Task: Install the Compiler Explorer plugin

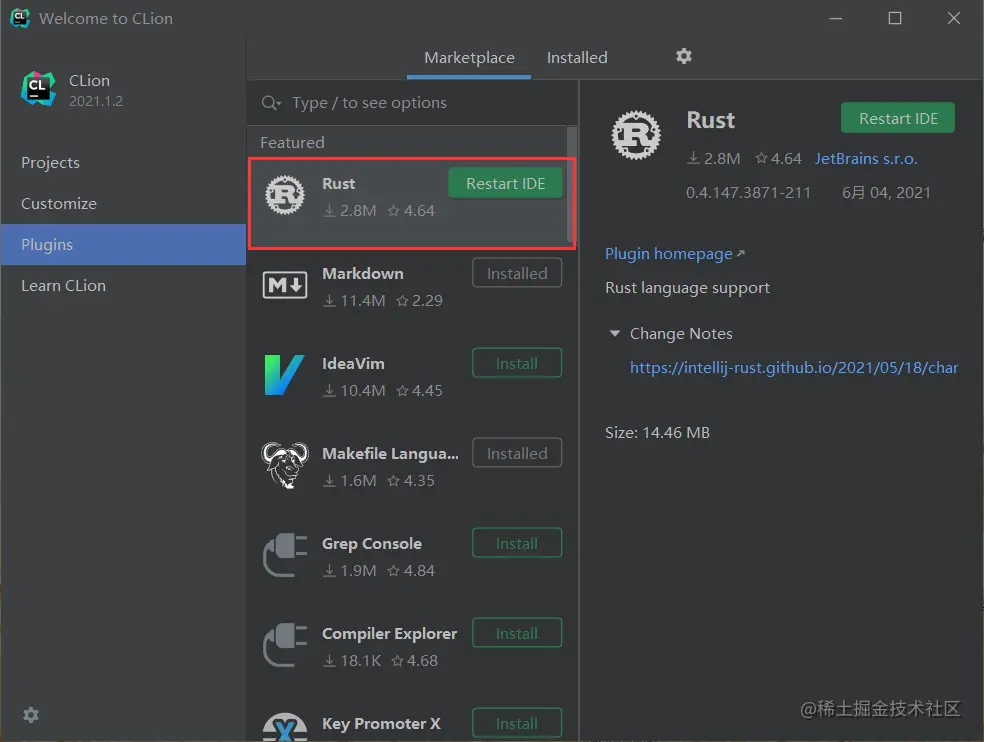Action: (516, 633)
